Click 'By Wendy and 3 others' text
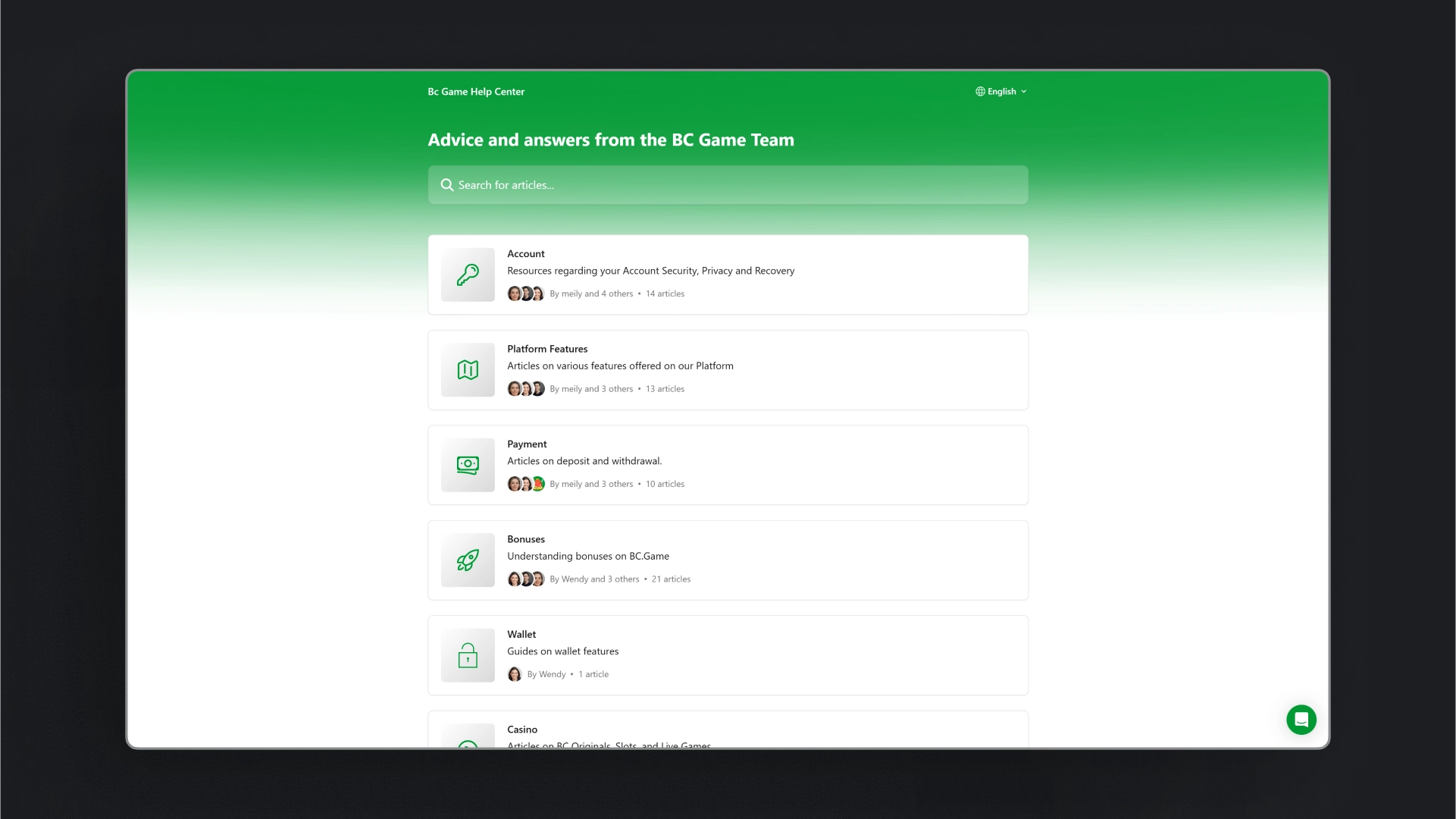This screenshot has height=819, width=1456. tap(594, 579)
